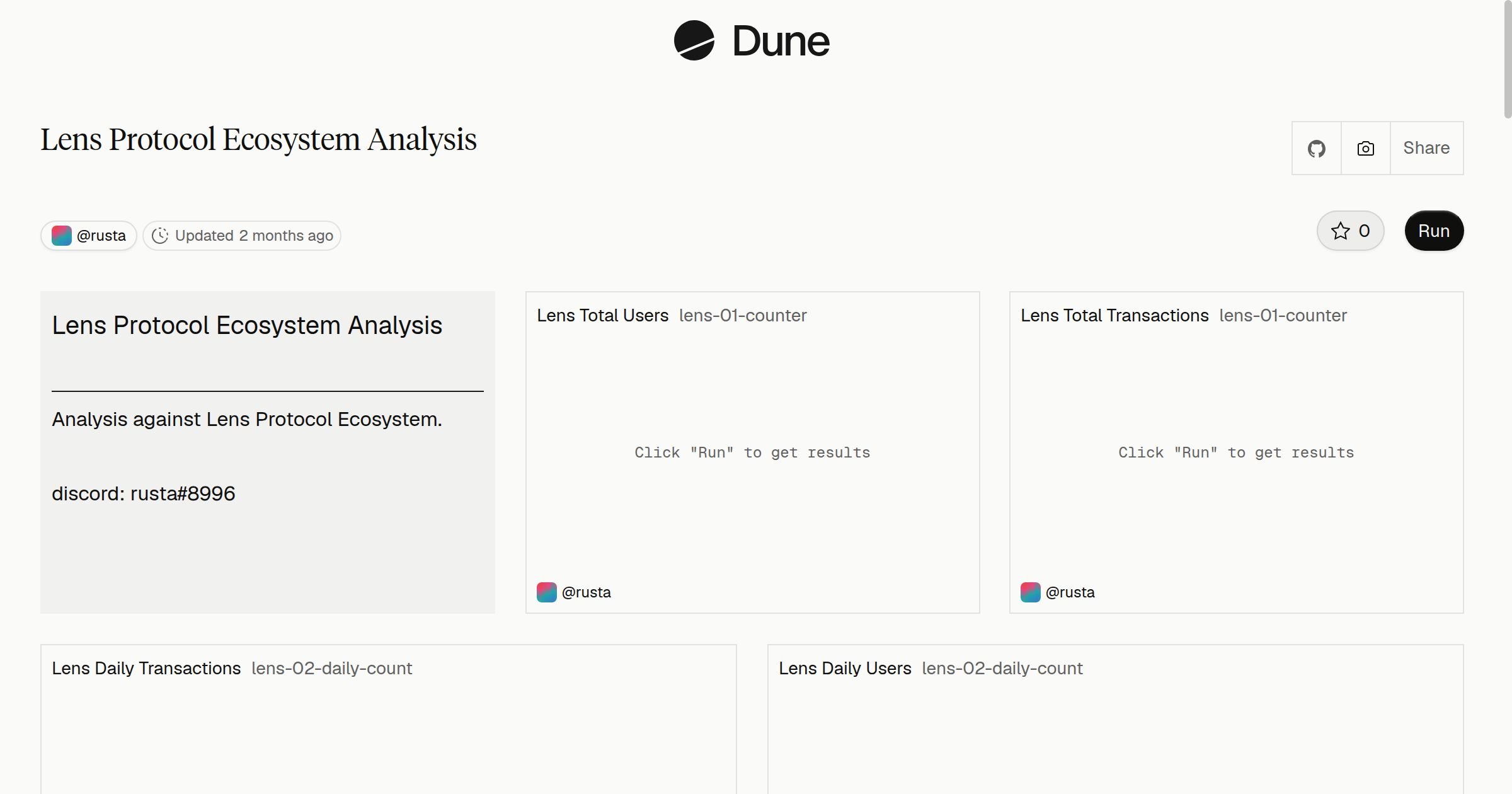Click @rusta in Lens Total Users card
The image size is (1512, 794).
[586, 592]
